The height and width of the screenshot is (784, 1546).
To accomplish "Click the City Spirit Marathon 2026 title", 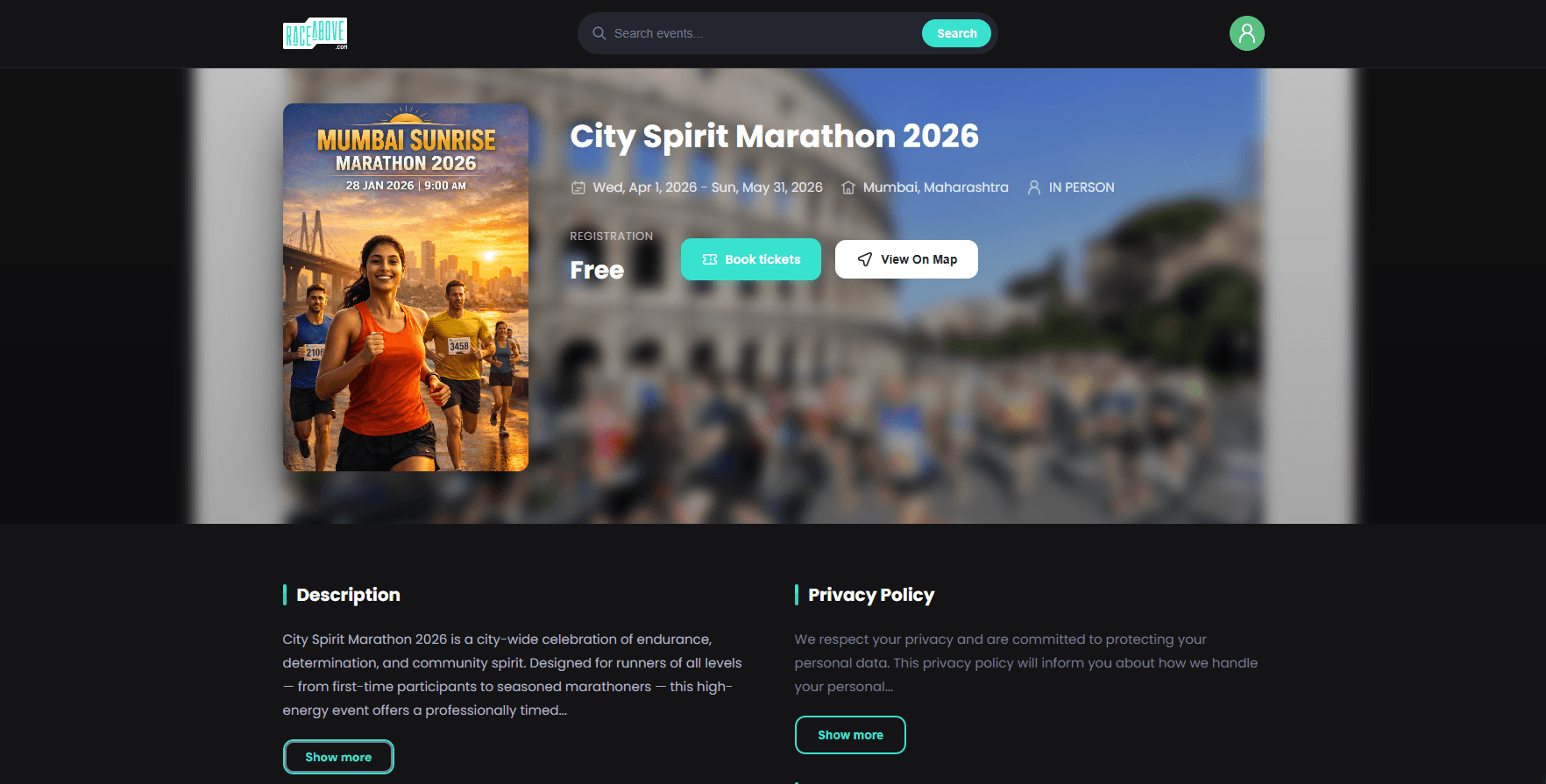I will click(774, 136).
